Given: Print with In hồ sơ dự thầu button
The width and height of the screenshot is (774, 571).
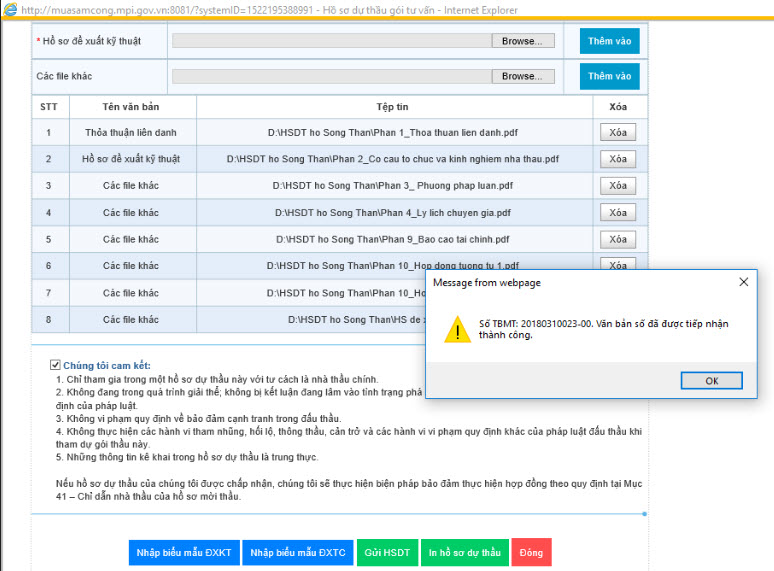Looking at the screenshot, I should 464,553.
